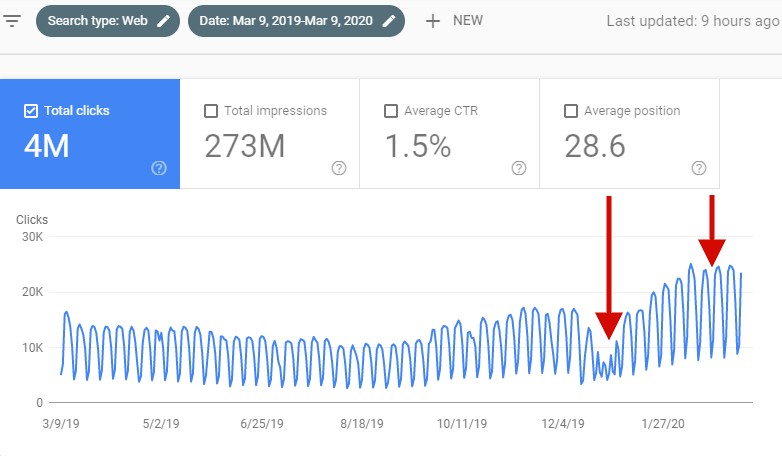The height and width of the screenshot is (456, 782).
Task: Select the 273M impressions value
Action: (245, 146)
